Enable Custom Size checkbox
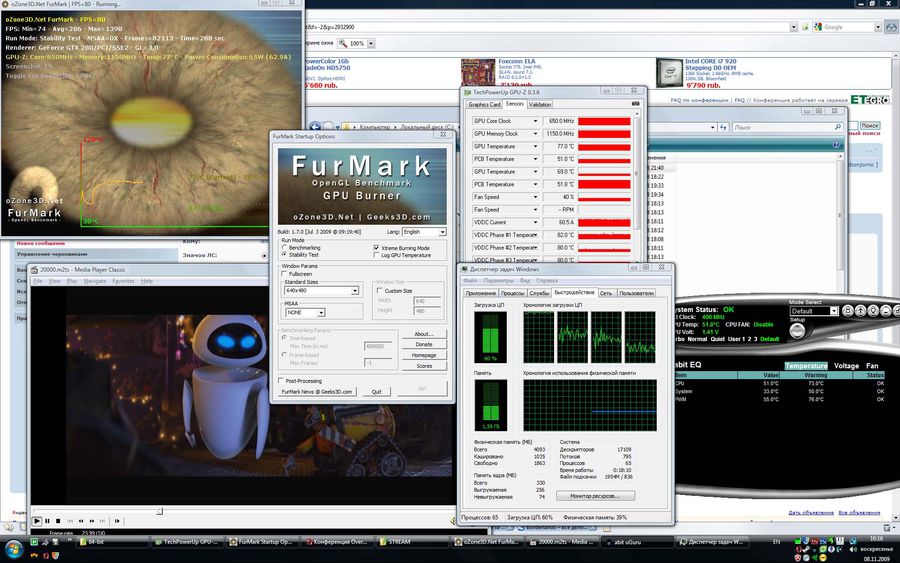The height and width of the screenshot is (563, 900). pyautogui.click(x=380, y=290)
